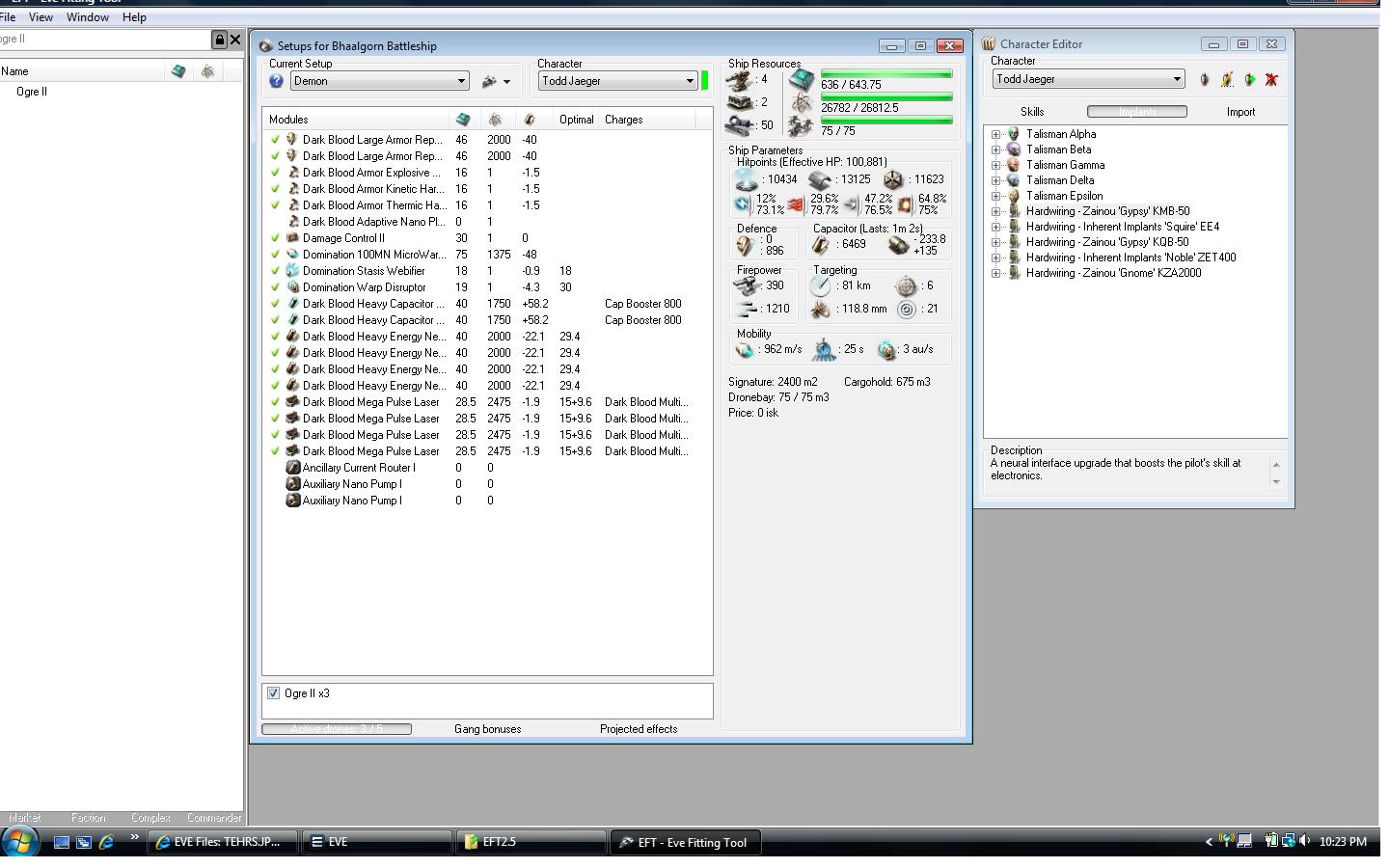Click the turret hardpoints icon in Ship Resources

coord(741,79)
